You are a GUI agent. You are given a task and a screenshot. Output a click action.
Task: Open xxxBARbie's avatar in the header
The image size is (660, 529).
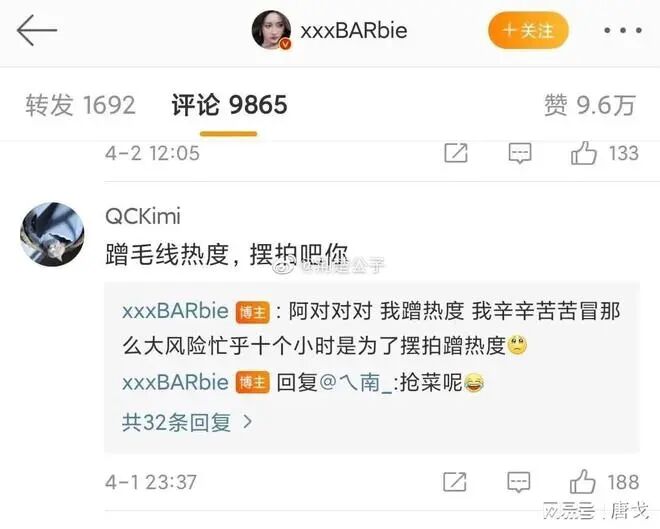(x=271, y=30)
